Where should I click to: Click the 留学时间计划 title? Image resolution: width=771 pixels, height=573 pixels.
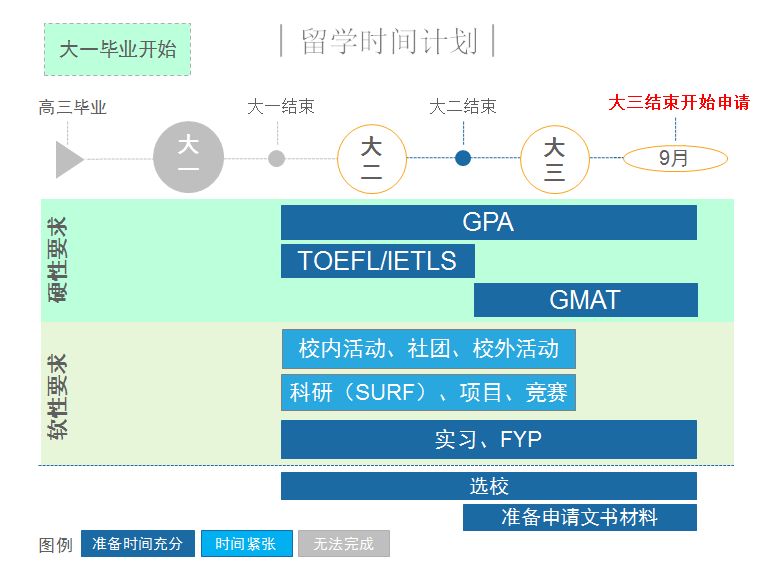(388, 41)
